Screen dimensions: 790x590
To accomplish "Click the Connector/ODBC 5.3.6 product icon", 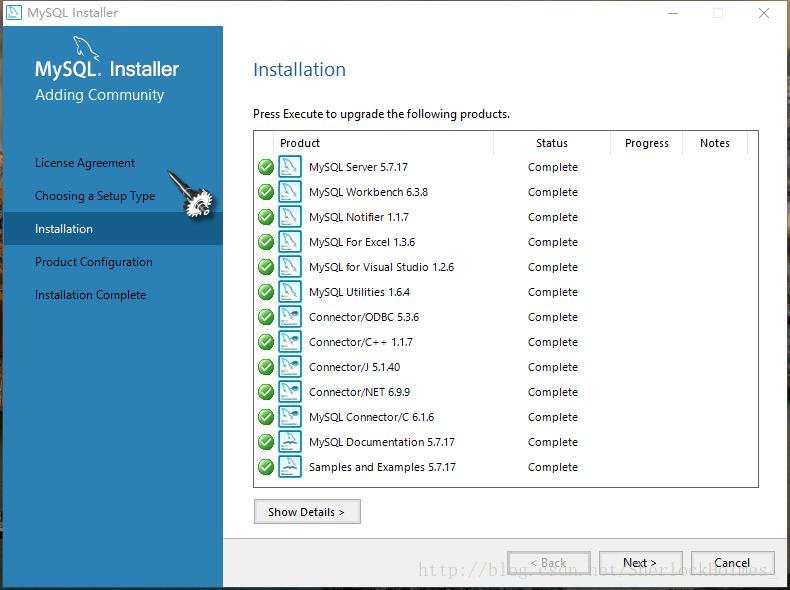I will [x=290, y=317].
